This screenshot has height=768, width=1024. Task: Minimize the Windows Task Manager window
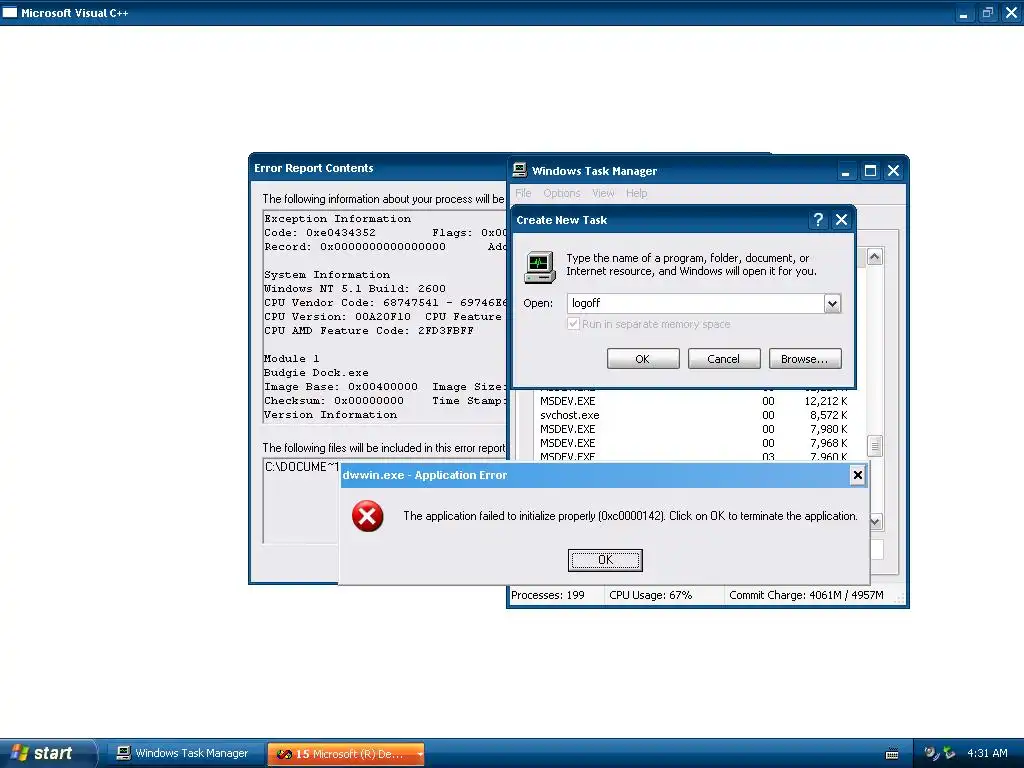pyautogui.click(x=846, y=171)
